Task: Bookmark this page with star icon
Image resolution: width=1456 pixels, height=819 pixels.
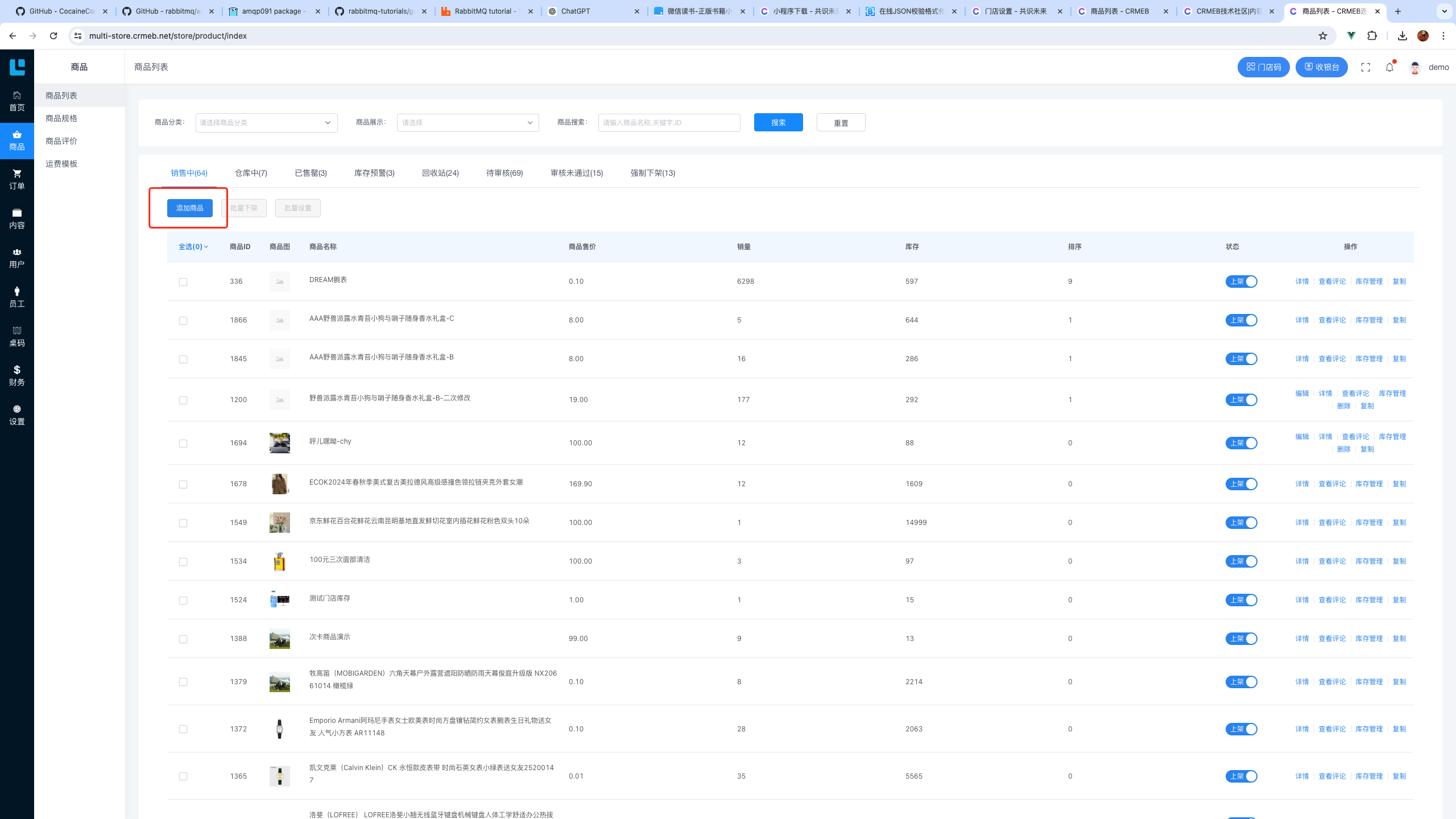Action: (1323, 36)
